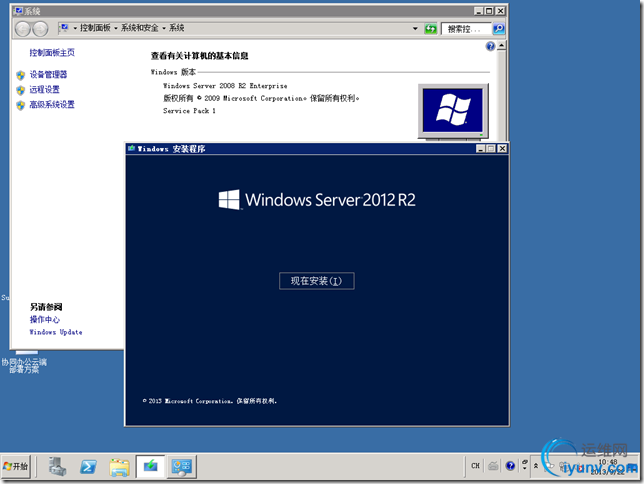The width and height of the screenshot is (644, 484).
Task: Launch PowerShell from taskbar
Action: tap(88, 467)
